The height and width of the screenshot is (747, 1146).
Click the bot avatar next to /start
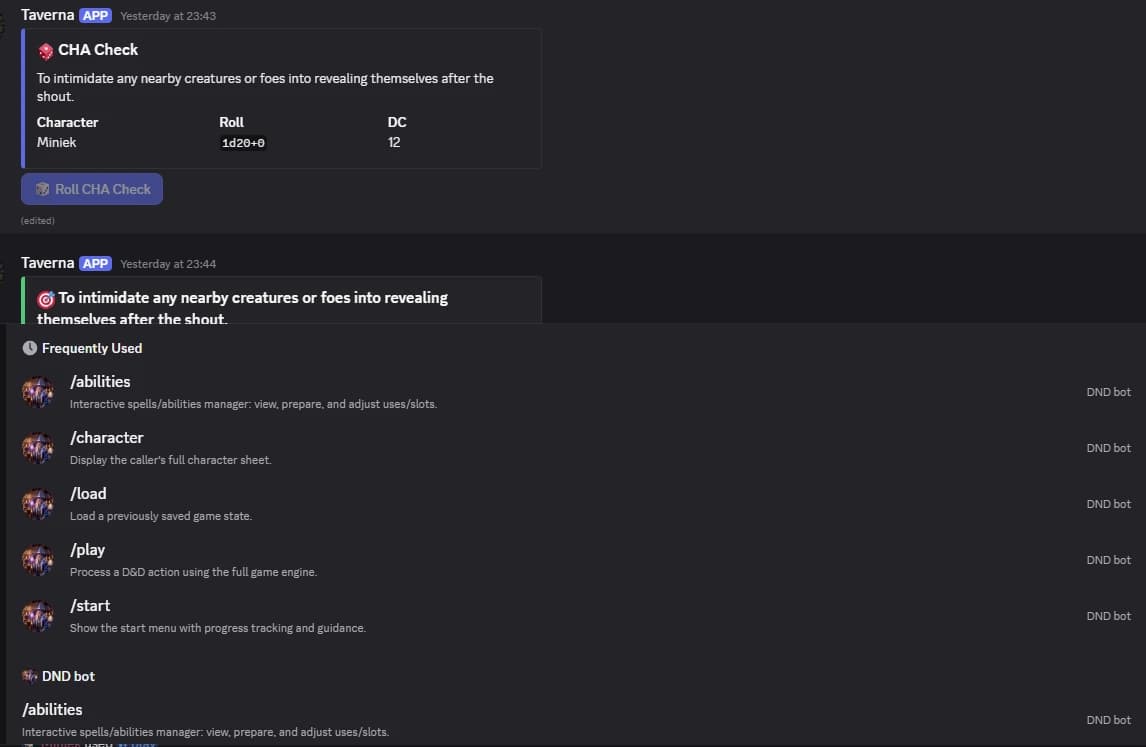tap(38, 616)
